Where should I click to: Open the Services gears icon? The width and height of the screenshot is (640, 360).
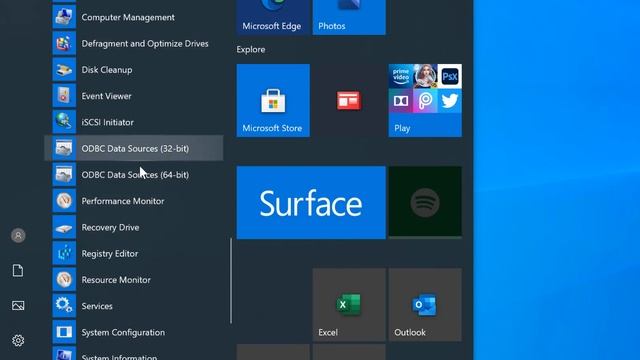point(64,306)
